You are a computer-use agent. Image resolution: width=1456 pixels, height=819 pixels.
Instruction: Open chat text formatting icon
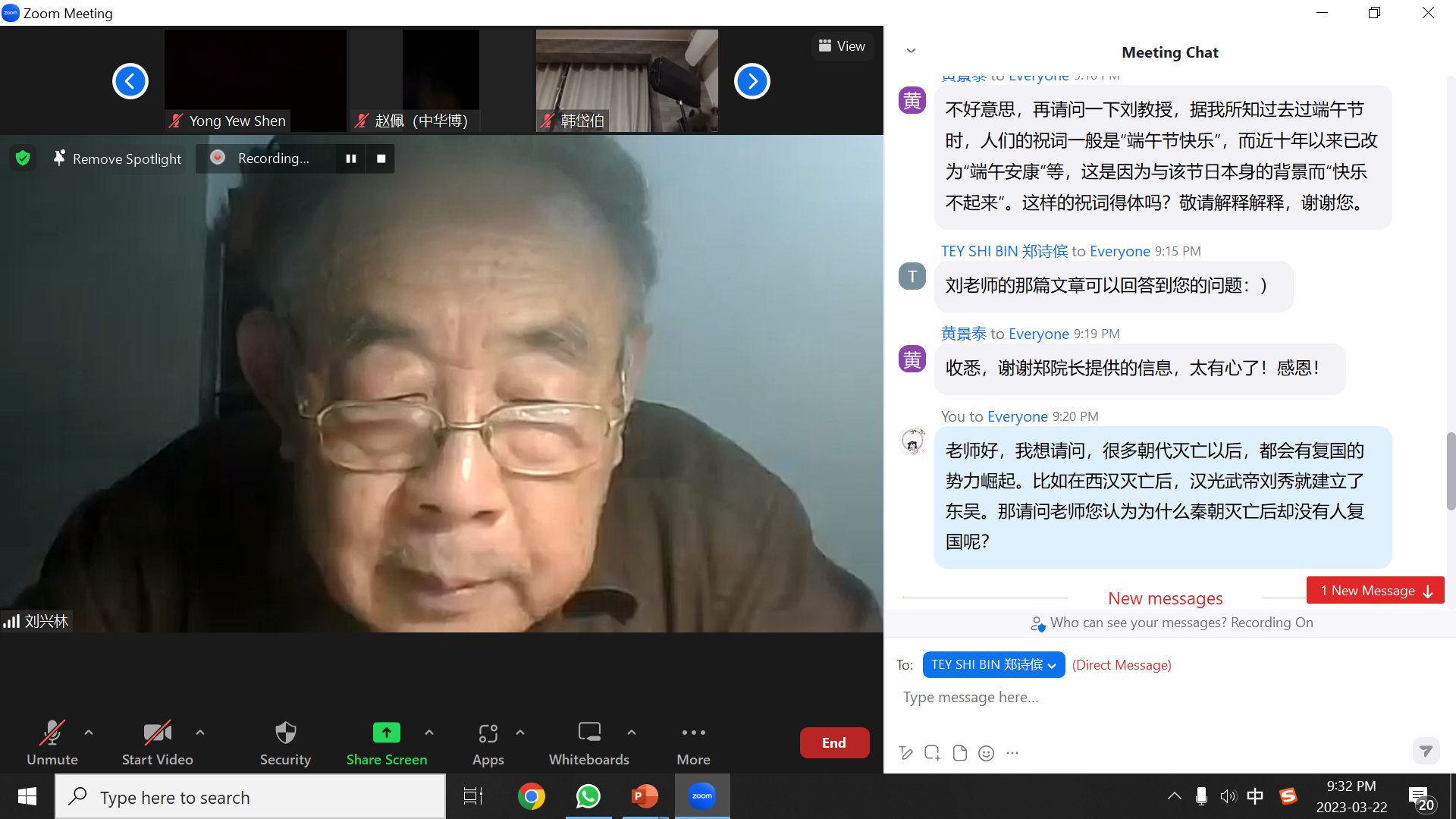(905, 753)
